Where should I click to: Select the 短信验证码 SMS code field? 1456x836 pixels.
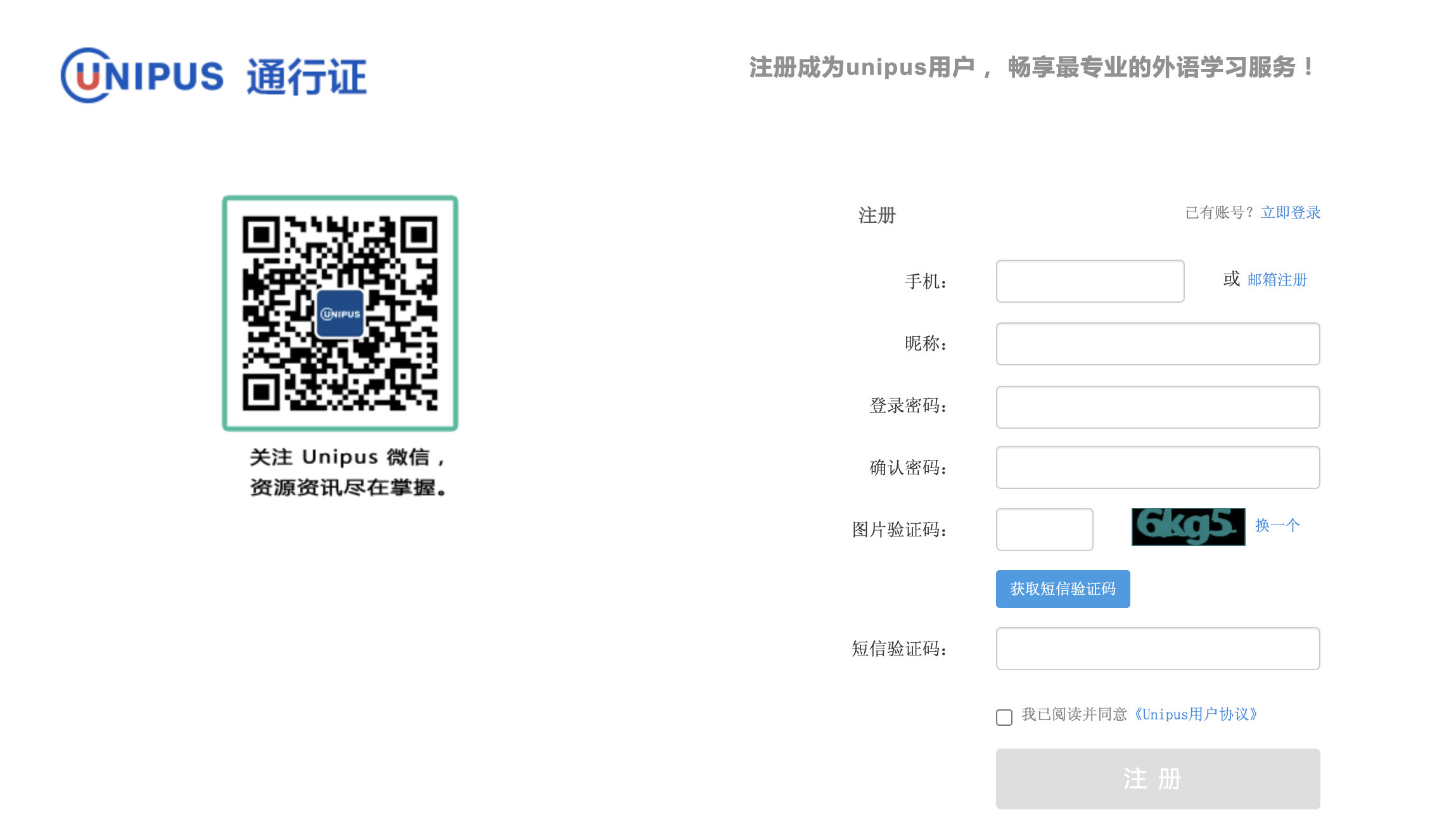[x=1157, y=648]
